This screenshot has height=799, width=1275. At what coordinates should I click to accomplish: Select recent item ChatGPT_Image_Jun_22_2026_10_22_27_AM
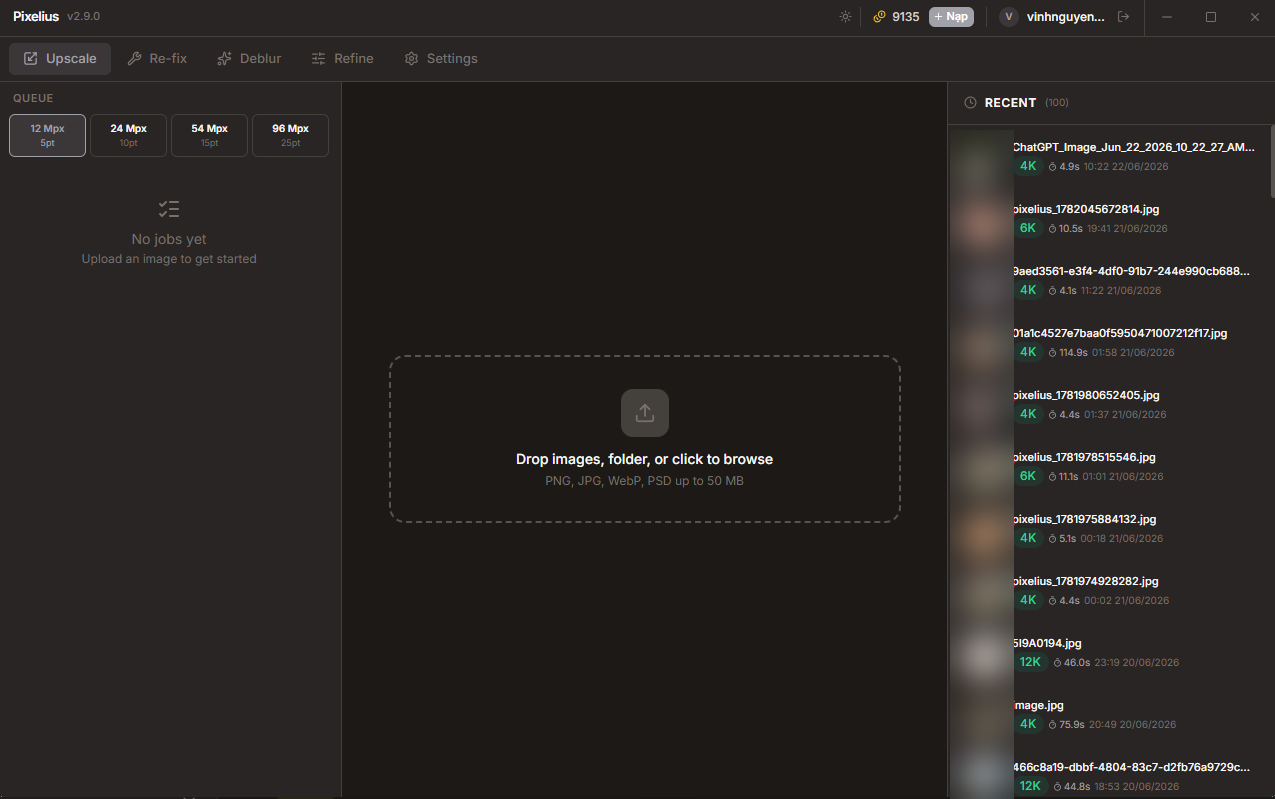point(1108,157)
